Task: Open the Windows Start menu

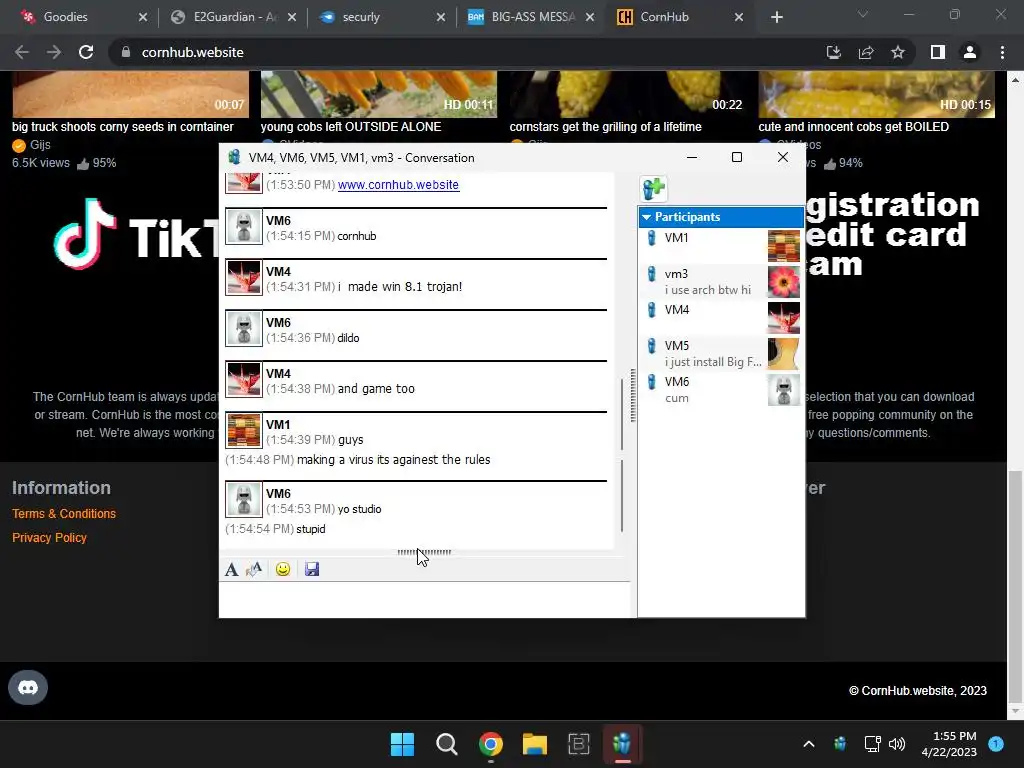Action: 402,744
